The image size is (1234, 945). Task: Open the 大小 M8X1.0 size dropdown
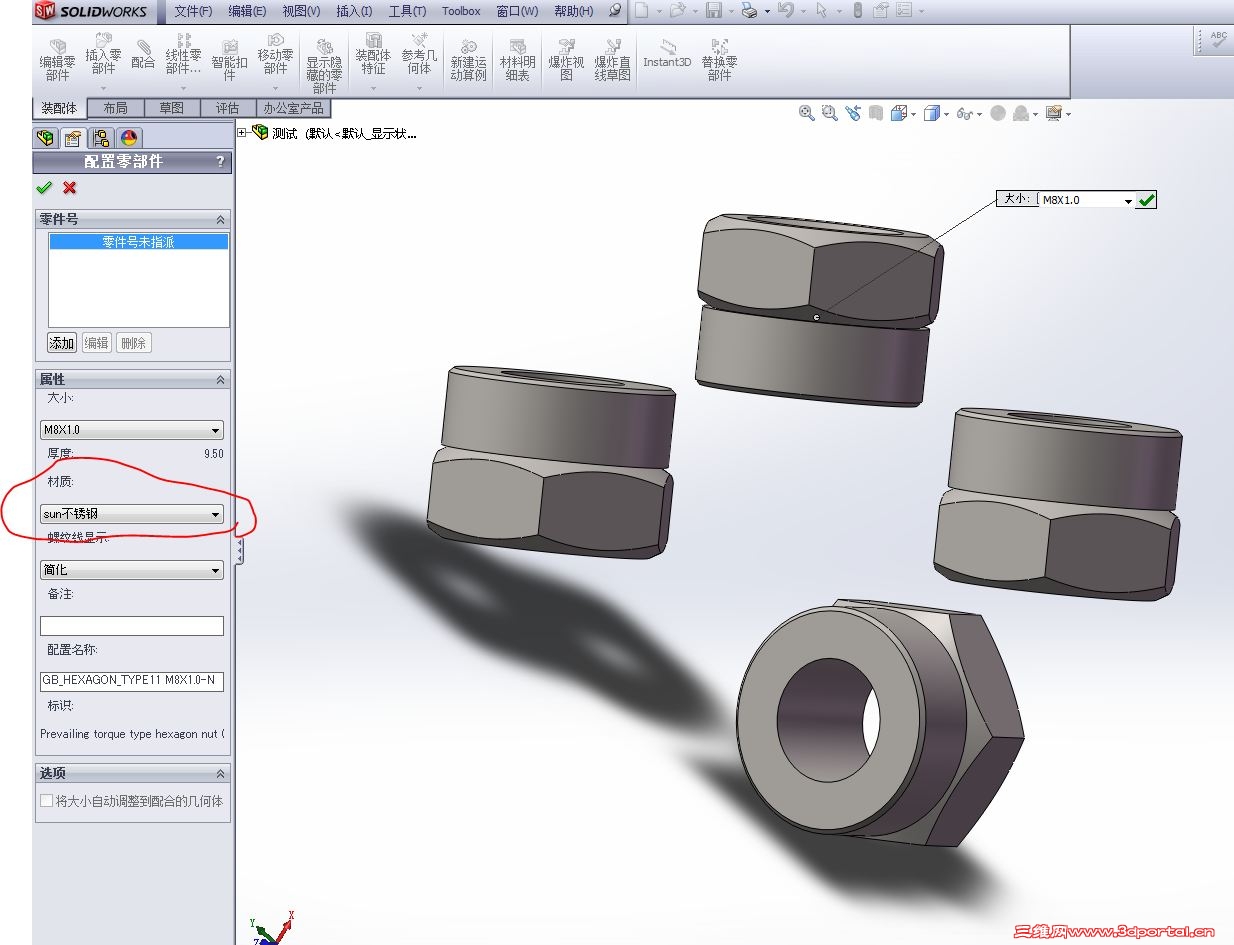coord(132,430)
